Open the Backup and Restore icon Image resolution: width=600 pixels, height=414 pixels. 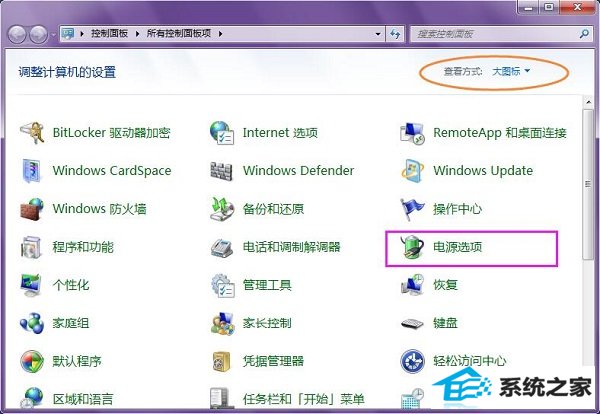[x=222, y=209]
